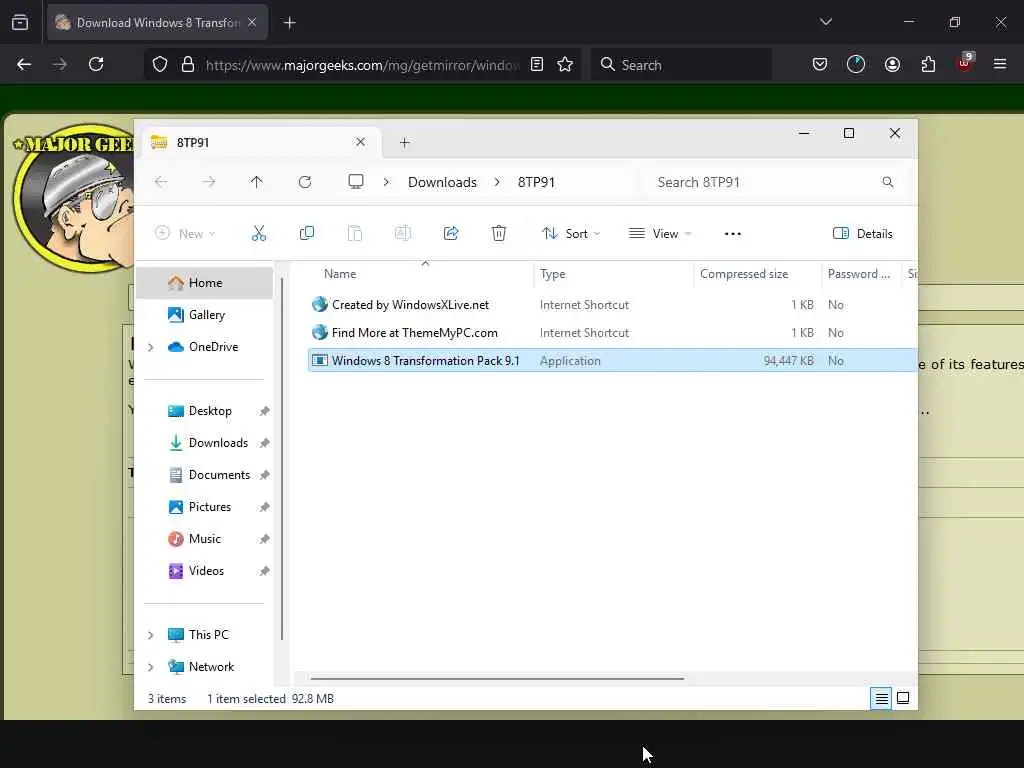
Task: Open the View dropdown
Action: click(x=660, y=234)
